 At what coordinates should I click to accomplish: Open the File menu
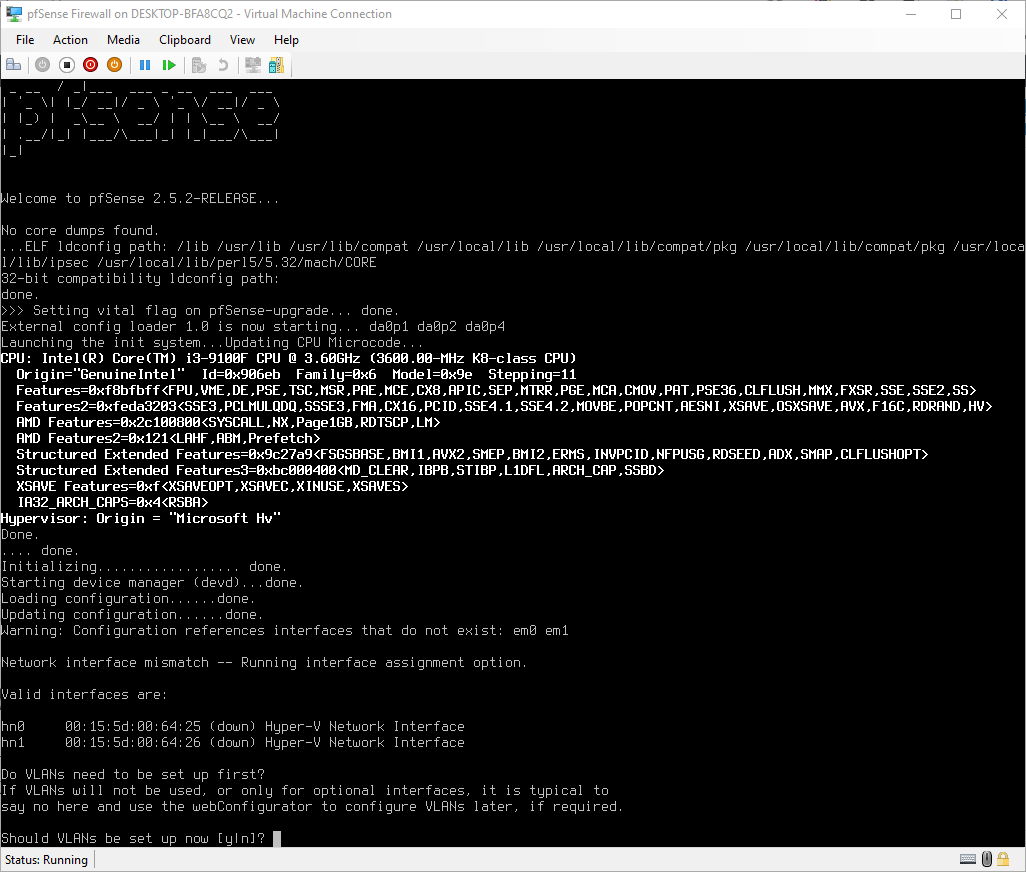click(x=25, y=40)
